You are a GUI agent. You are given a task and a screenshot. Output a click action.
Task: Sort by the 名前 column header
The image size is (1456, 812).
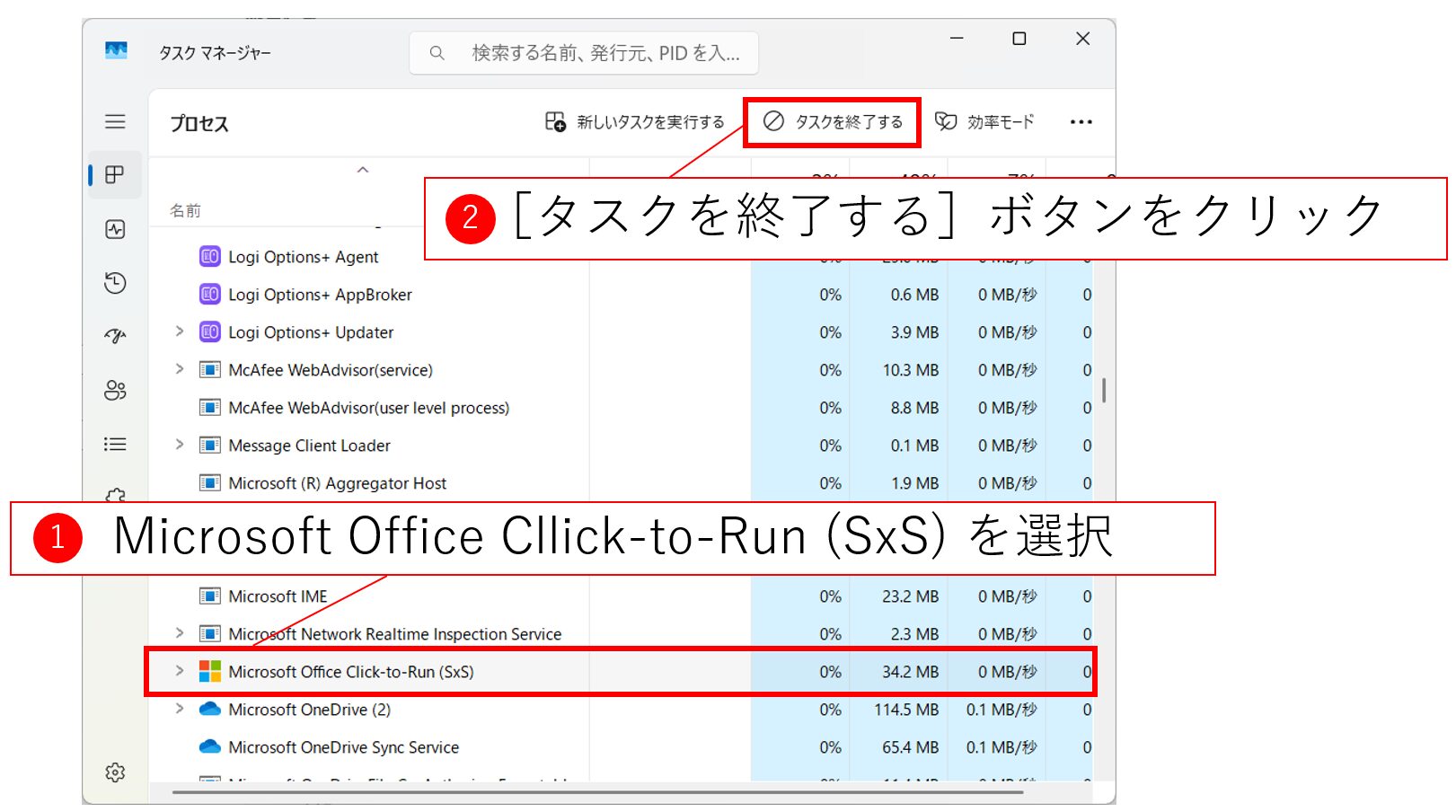[186, 211]
